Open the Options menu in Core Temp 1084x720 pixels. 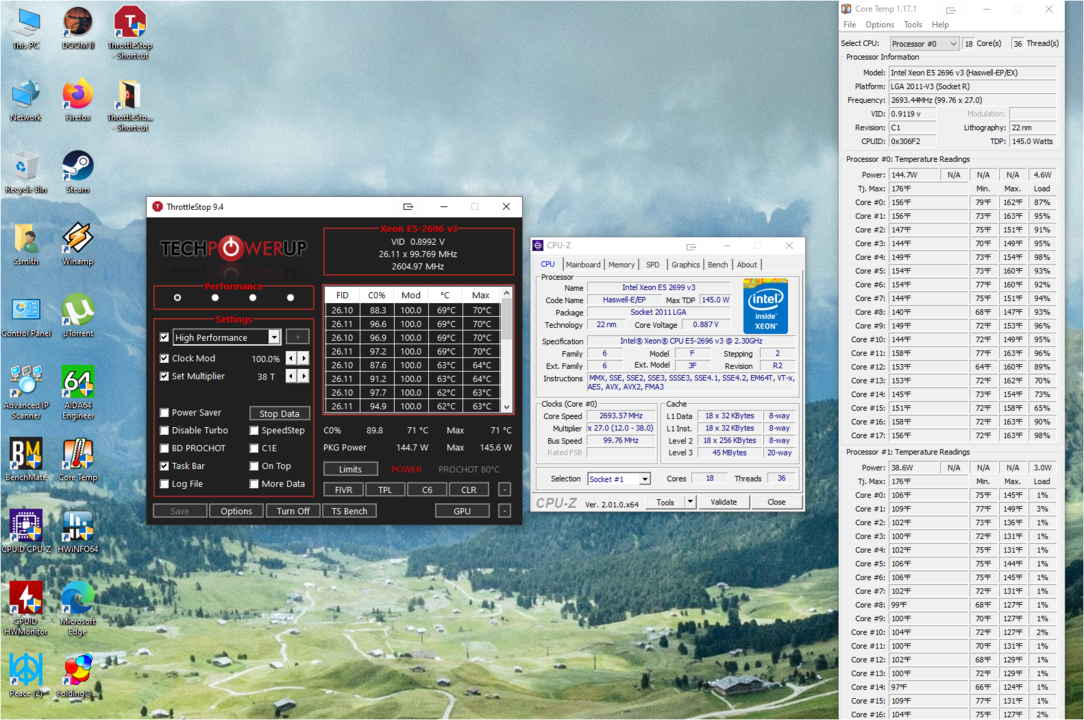coord(879,25)
